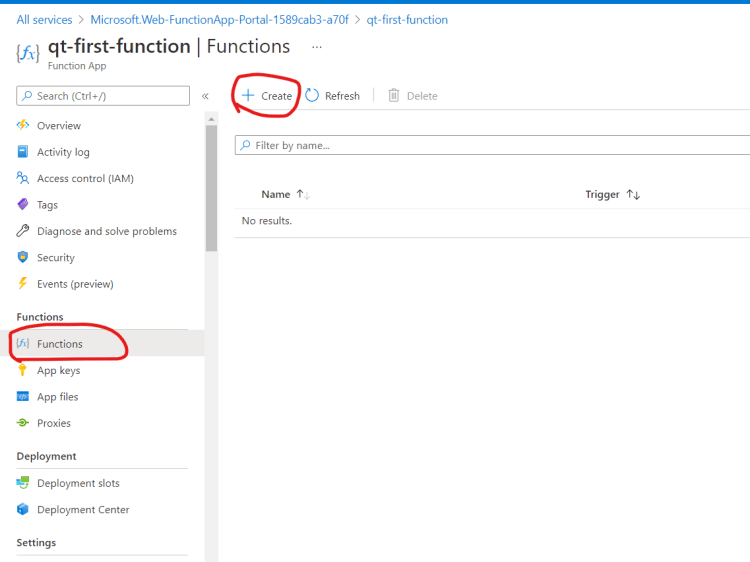Click the Security shield icon

22,257
